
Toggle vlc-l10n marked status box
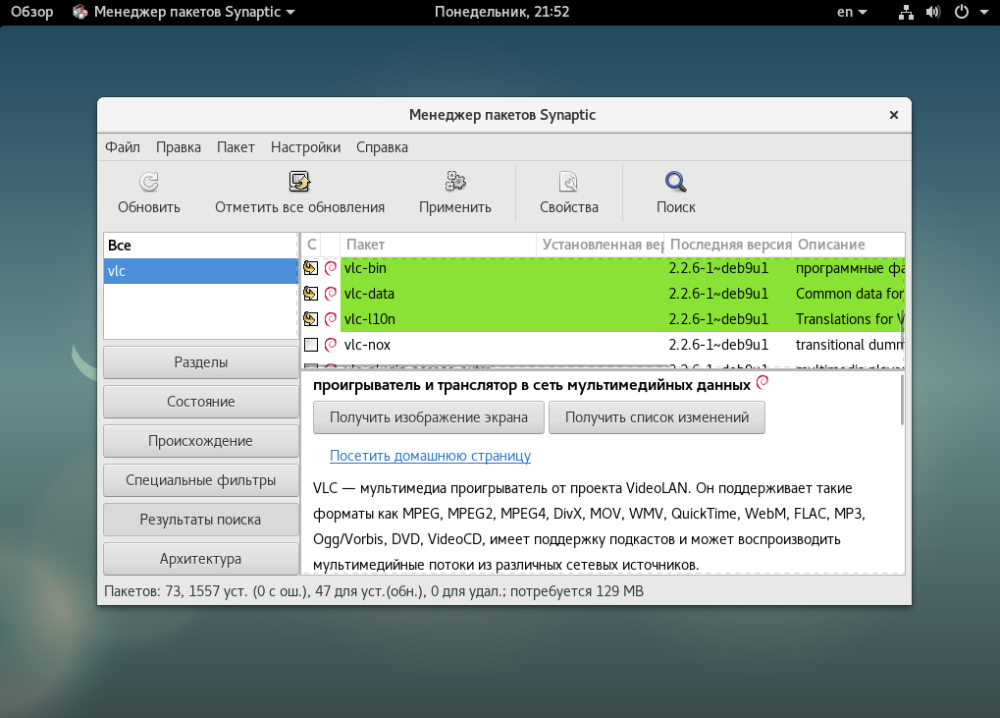click(311, 319)
